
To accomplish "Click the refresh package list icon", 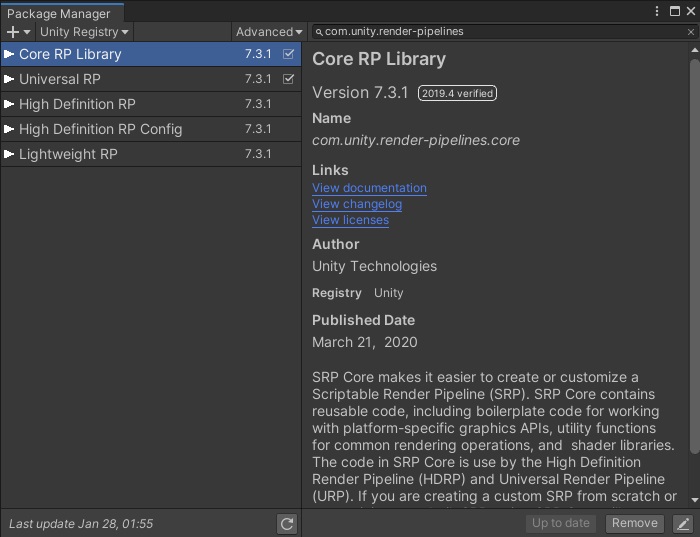I will coord(287,524).
